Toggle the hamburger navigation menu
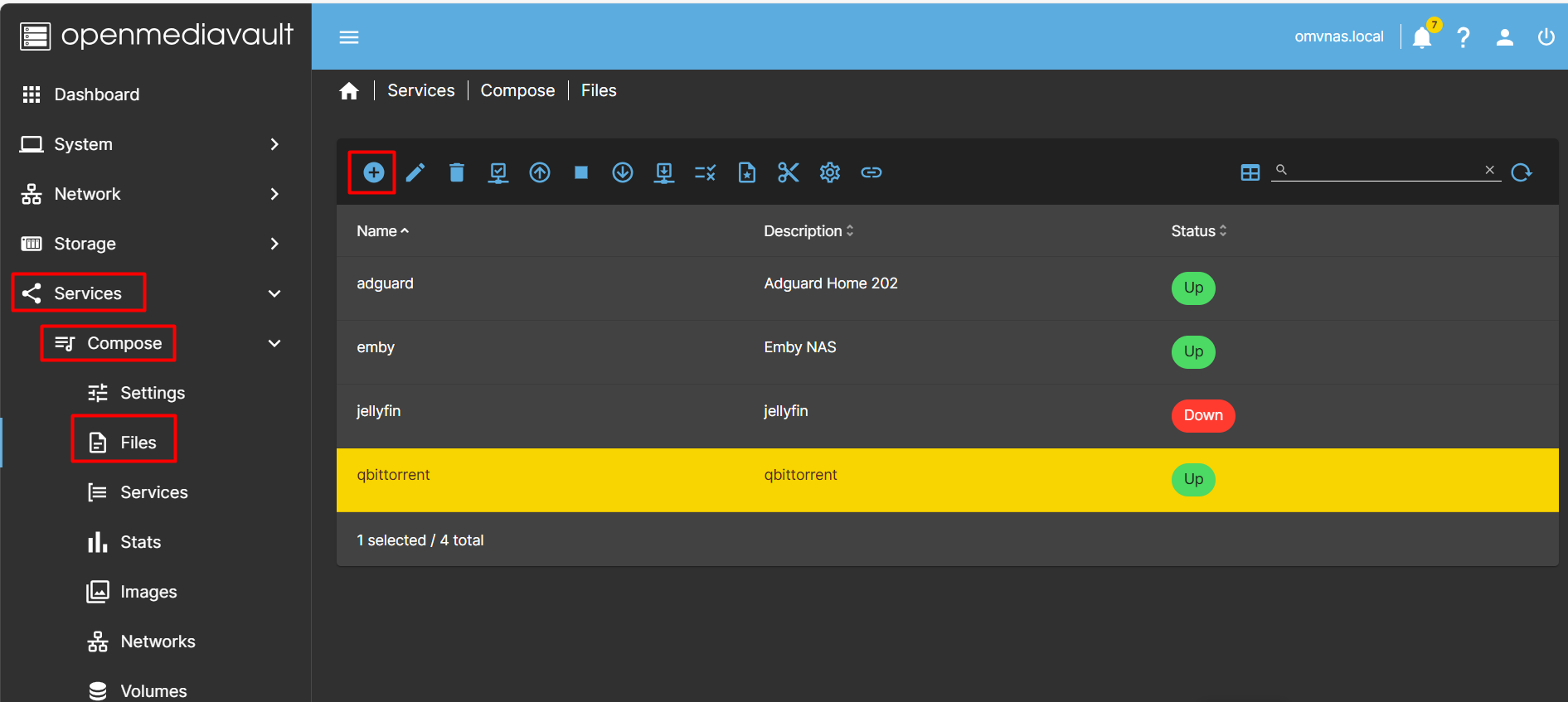The width and height of the screenshot is (1568, 702). [349, 37]
